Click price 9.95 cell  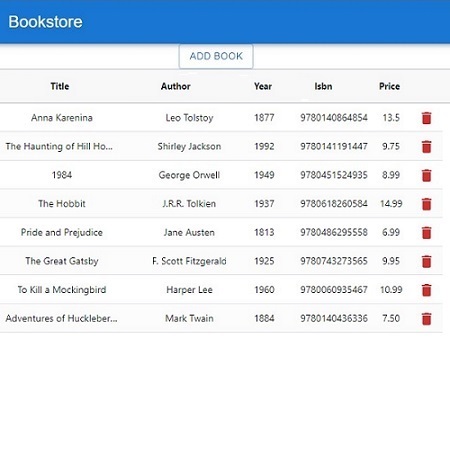tap(391, 261)
